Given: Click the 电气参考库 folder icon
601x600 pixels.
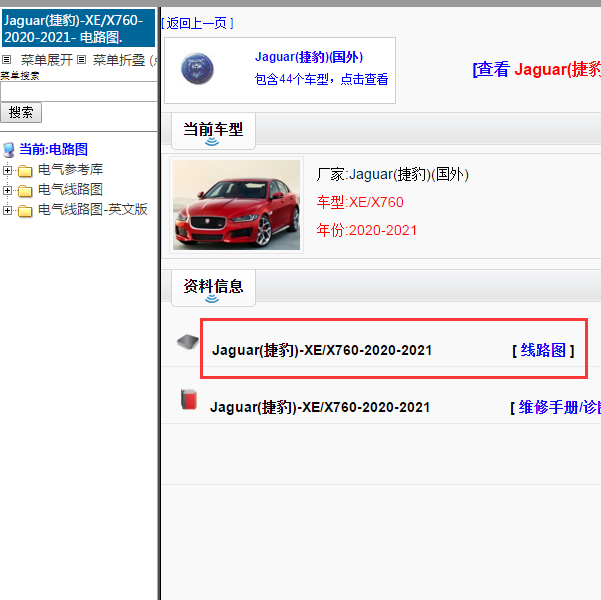Looking at the screenshot, I should 25,171.
